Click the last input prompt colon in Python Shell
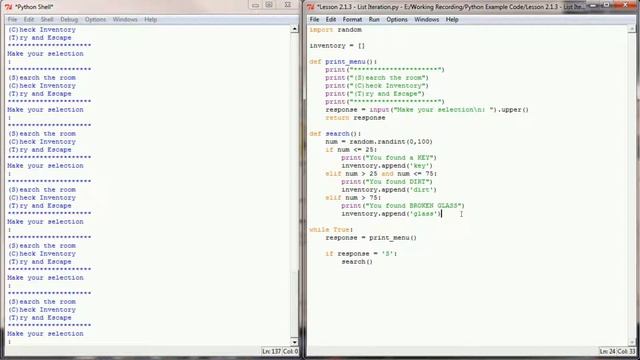The height and width of the screenshot is (360, 640). click(9, 342)
